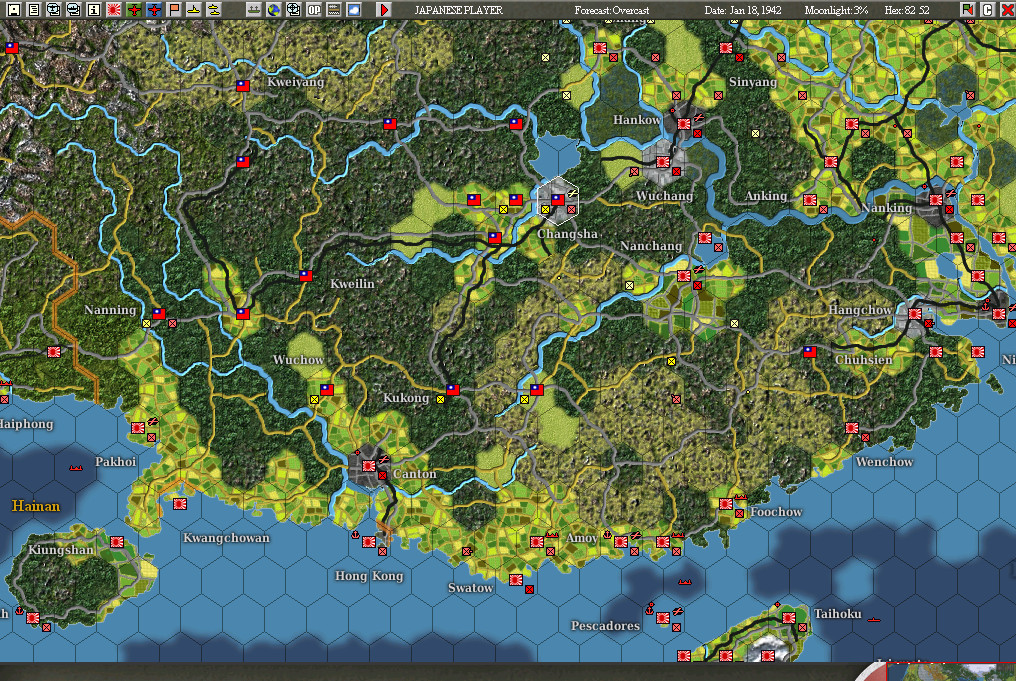The width and height of the screenshot is (1016, 681).
Task: Click the ship on gray background icon
Action: (253, 10)
